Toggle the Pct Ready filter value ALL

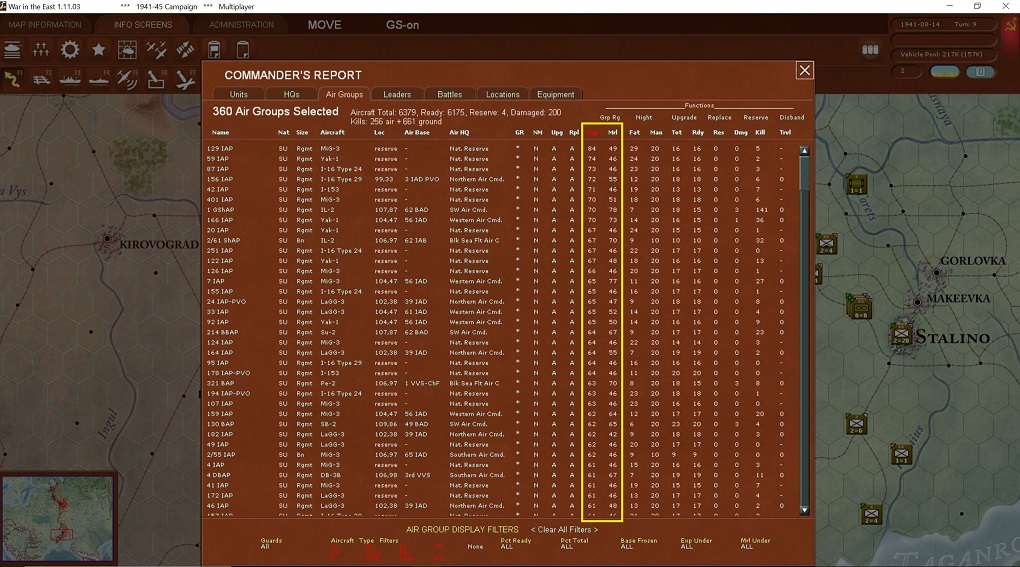[x=507, y=547]
